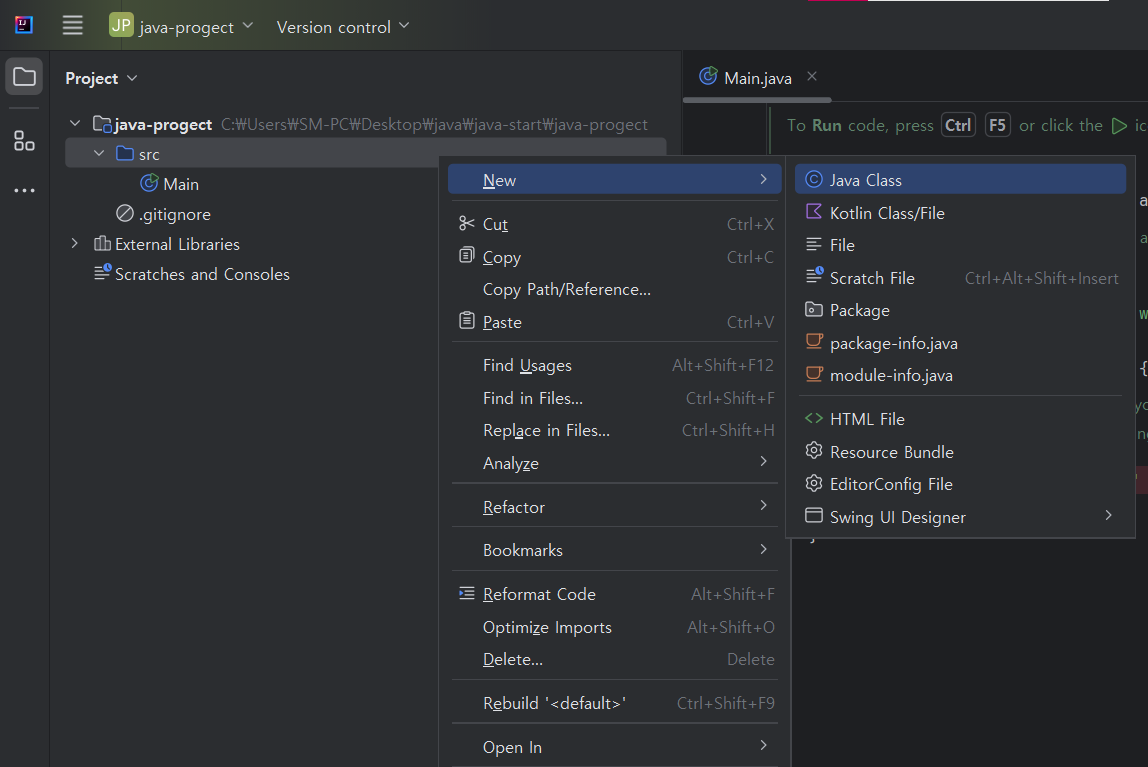Click the Paste clipboard icon
The height and width of the screenshot is (767, 1148).
466,321
